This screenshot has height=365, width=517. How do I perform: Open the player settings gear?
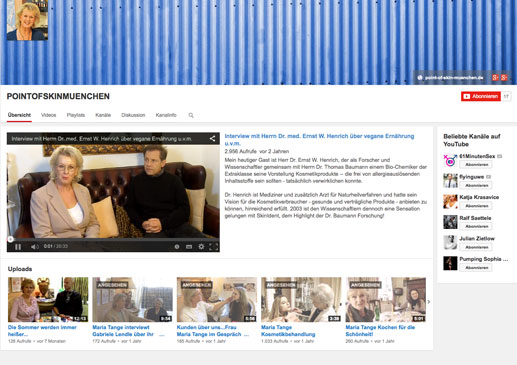201,247
